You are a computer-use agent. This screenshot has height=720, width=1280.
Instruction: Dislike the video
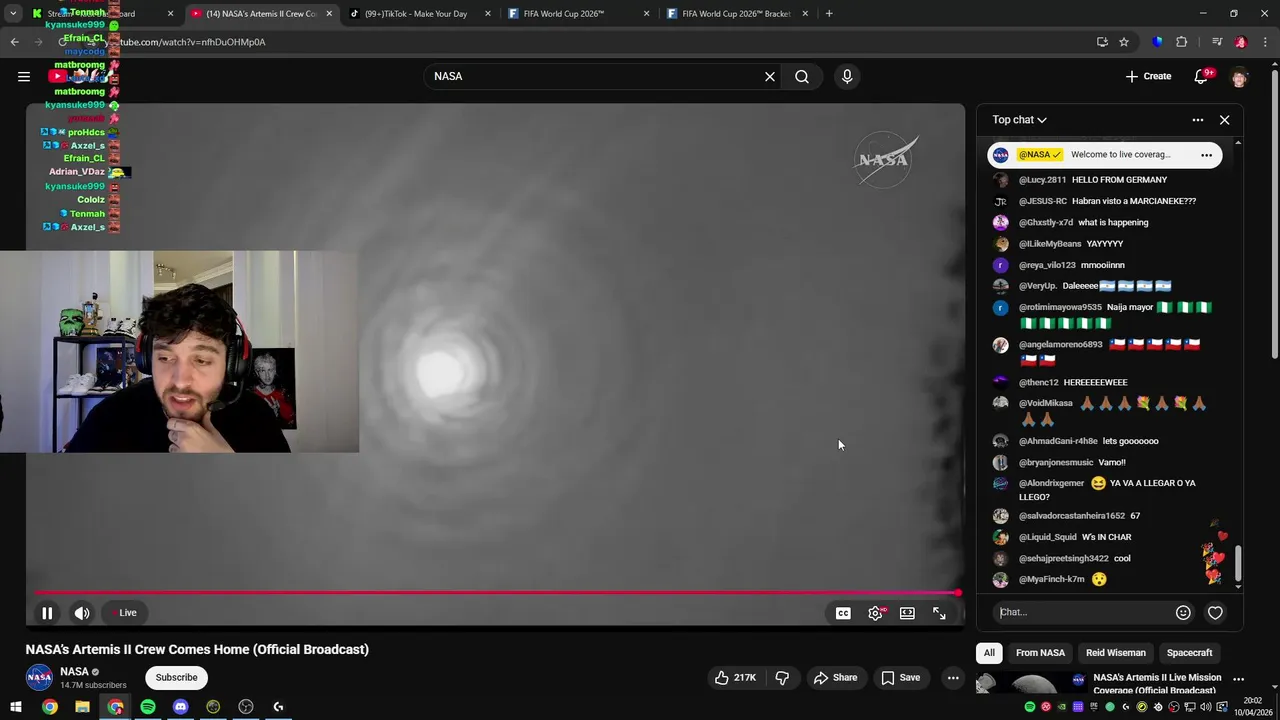pyautogui.click(x=782, y=677)
